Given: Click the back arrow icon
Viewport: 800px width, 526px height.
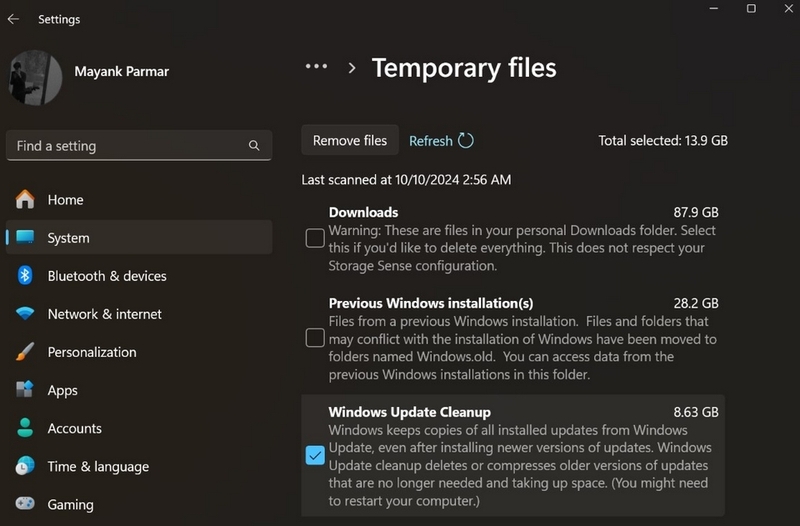Looking at the screenshot, I should coord(13,19).
